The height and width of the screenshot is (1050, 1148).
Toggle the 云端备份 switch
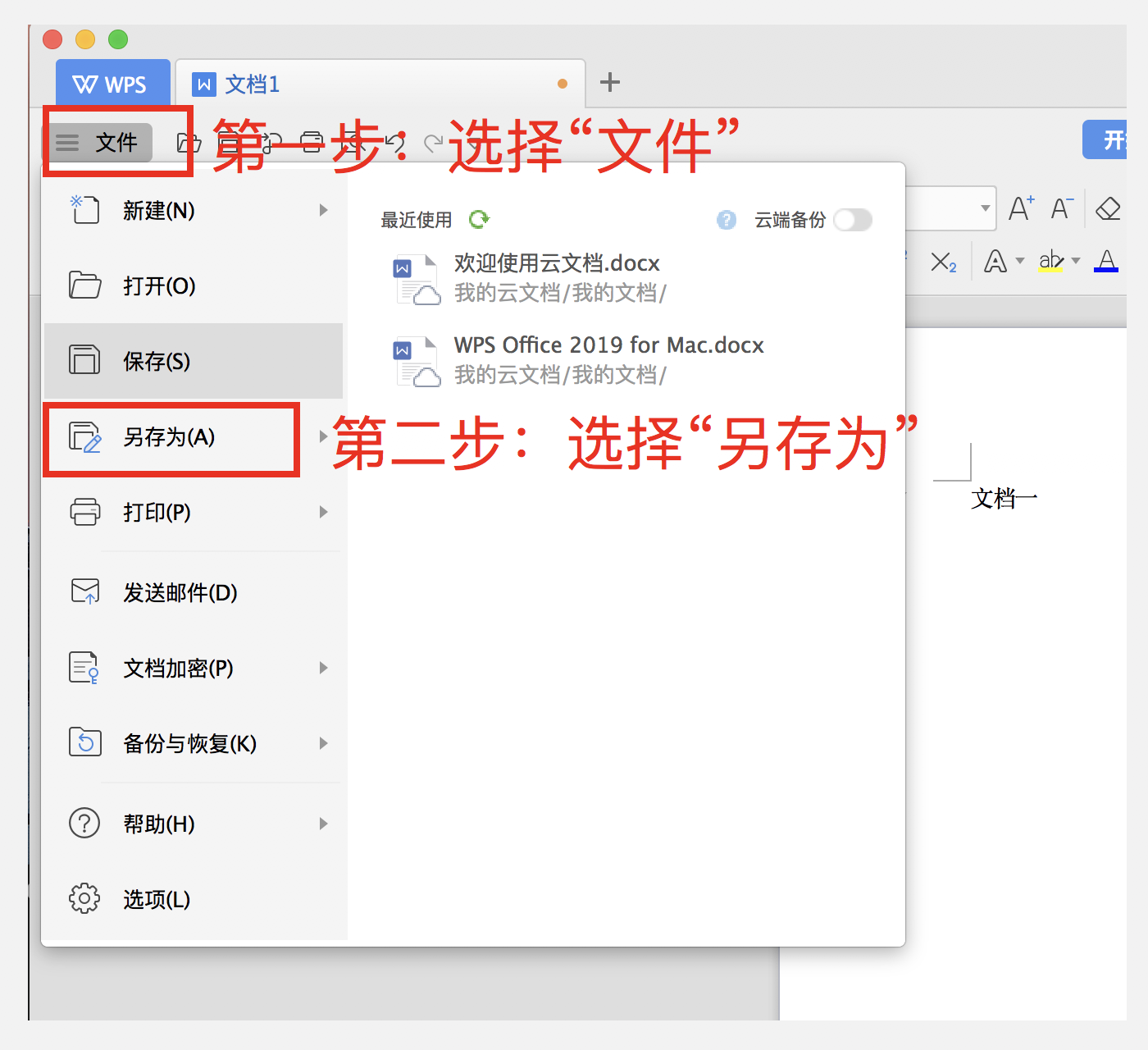[x=853, y=220]
